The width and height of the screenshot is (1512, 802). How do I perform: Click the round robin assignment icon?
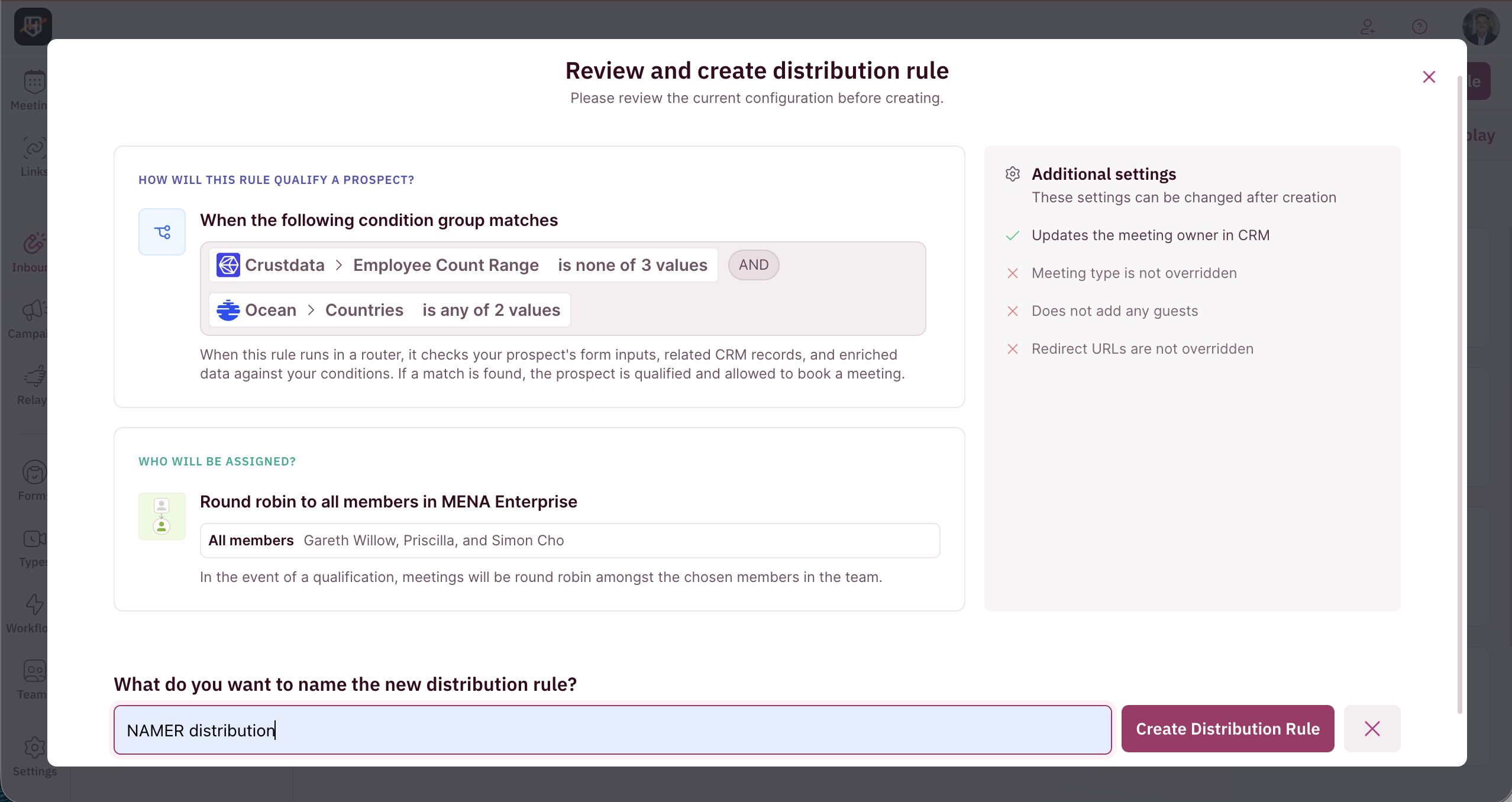point(162,516)
